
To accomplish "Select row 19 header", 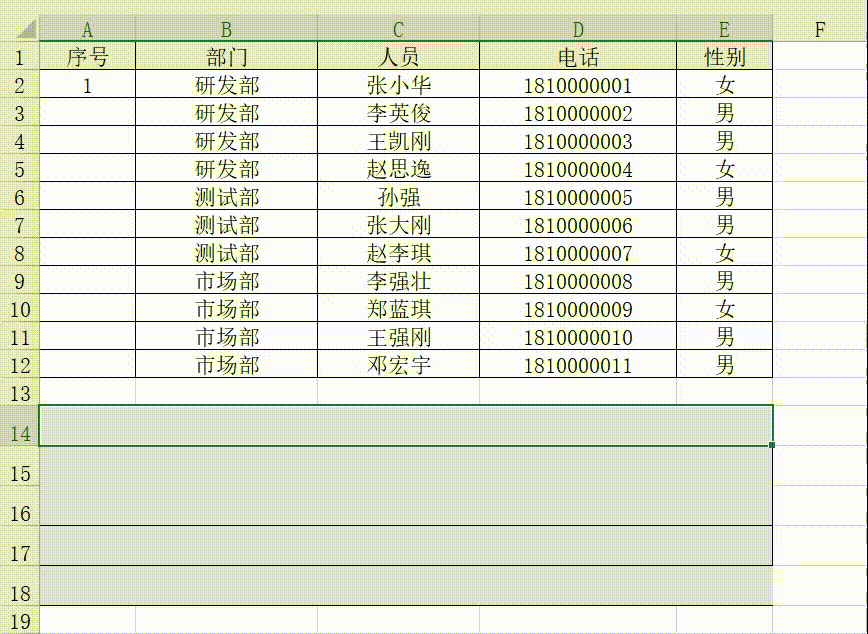I will (19, 621).
